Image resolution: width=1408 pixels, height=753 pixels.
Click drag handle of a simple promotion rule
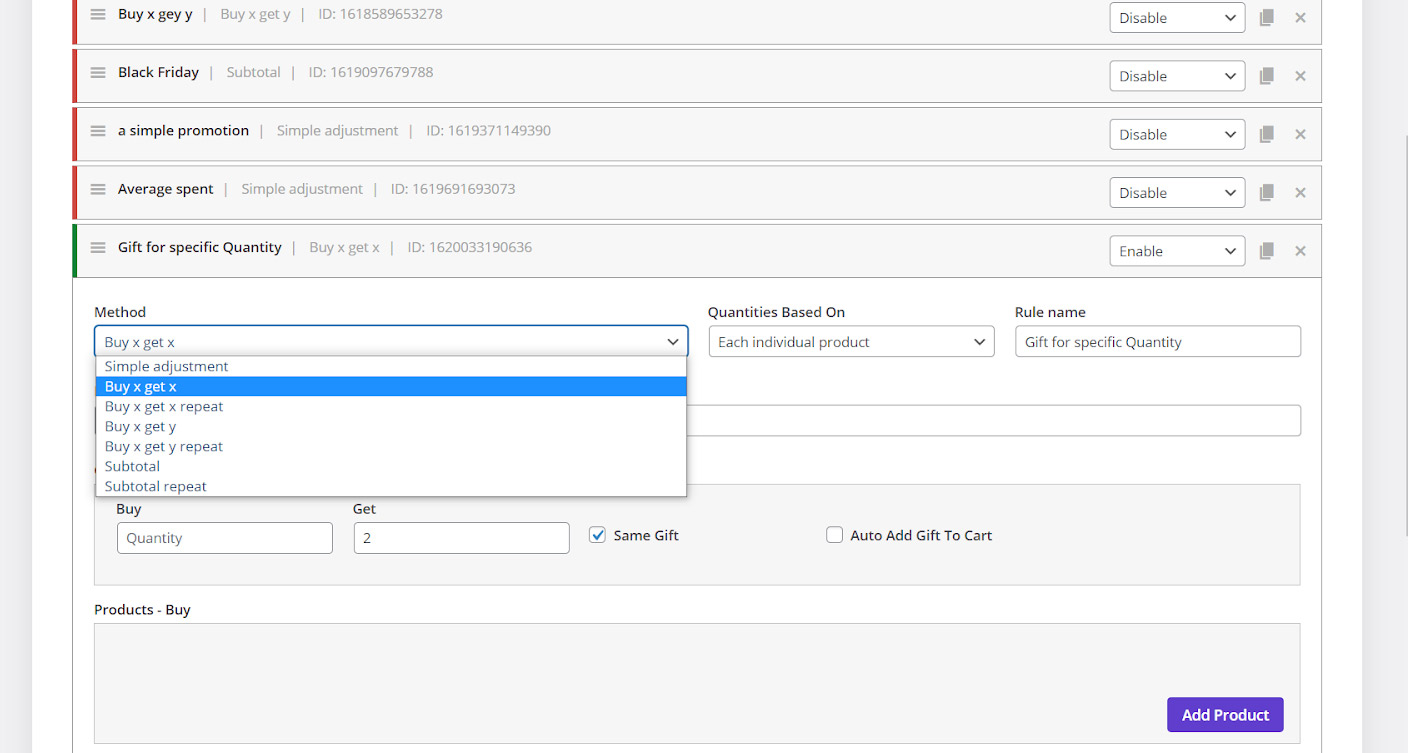[98, 131]
